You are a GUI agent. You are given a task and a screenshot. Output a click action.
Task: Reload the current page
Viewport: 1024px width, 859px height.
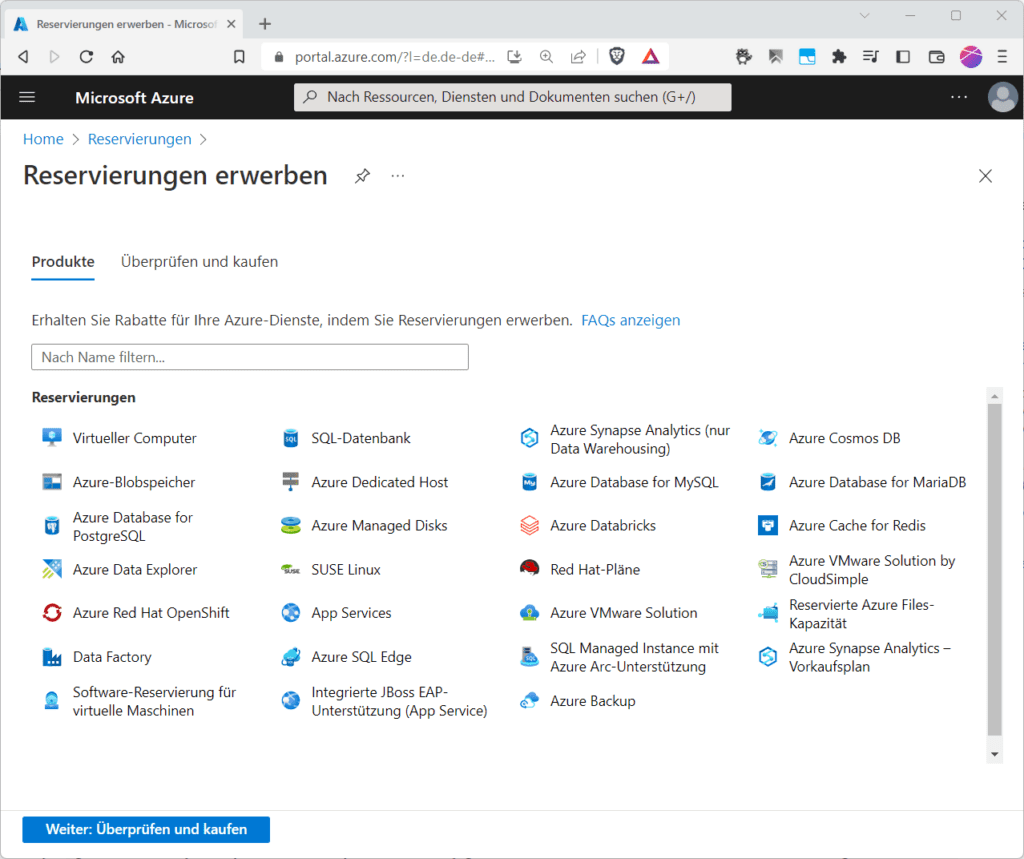tap(86, 57)
